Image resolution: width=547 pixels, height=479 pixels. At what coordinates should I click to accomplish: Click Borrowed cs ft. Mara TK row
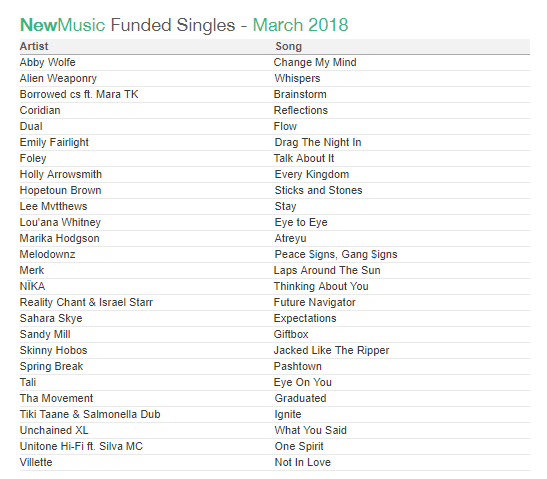pos(275,95)
